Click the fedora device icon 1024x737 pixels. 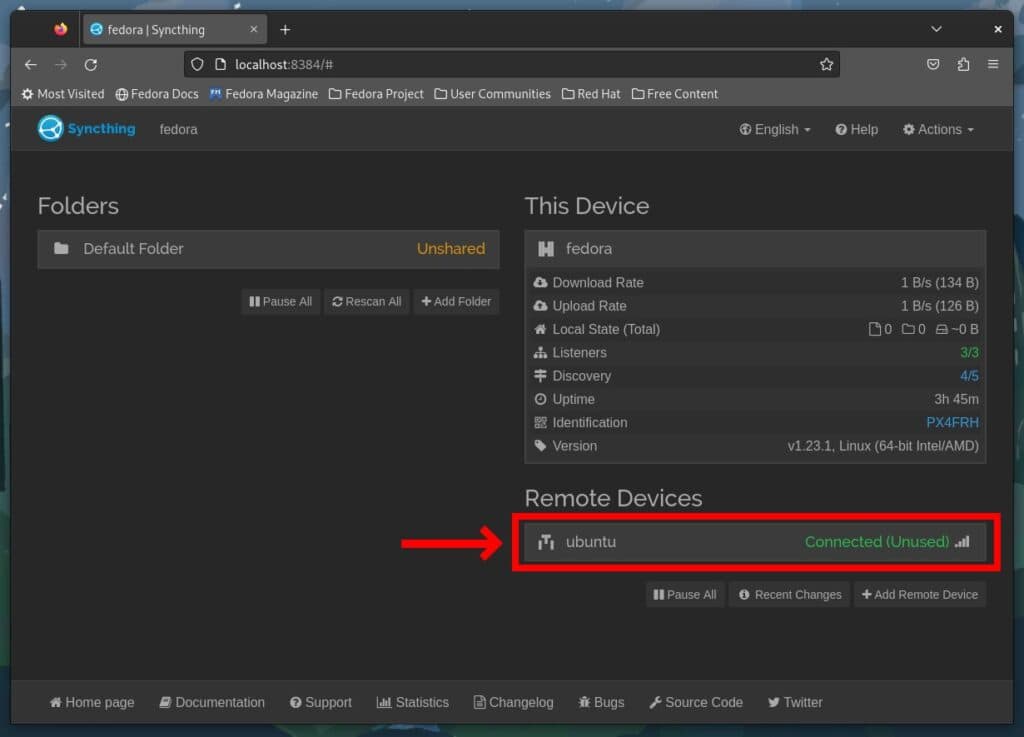[546, 249]
